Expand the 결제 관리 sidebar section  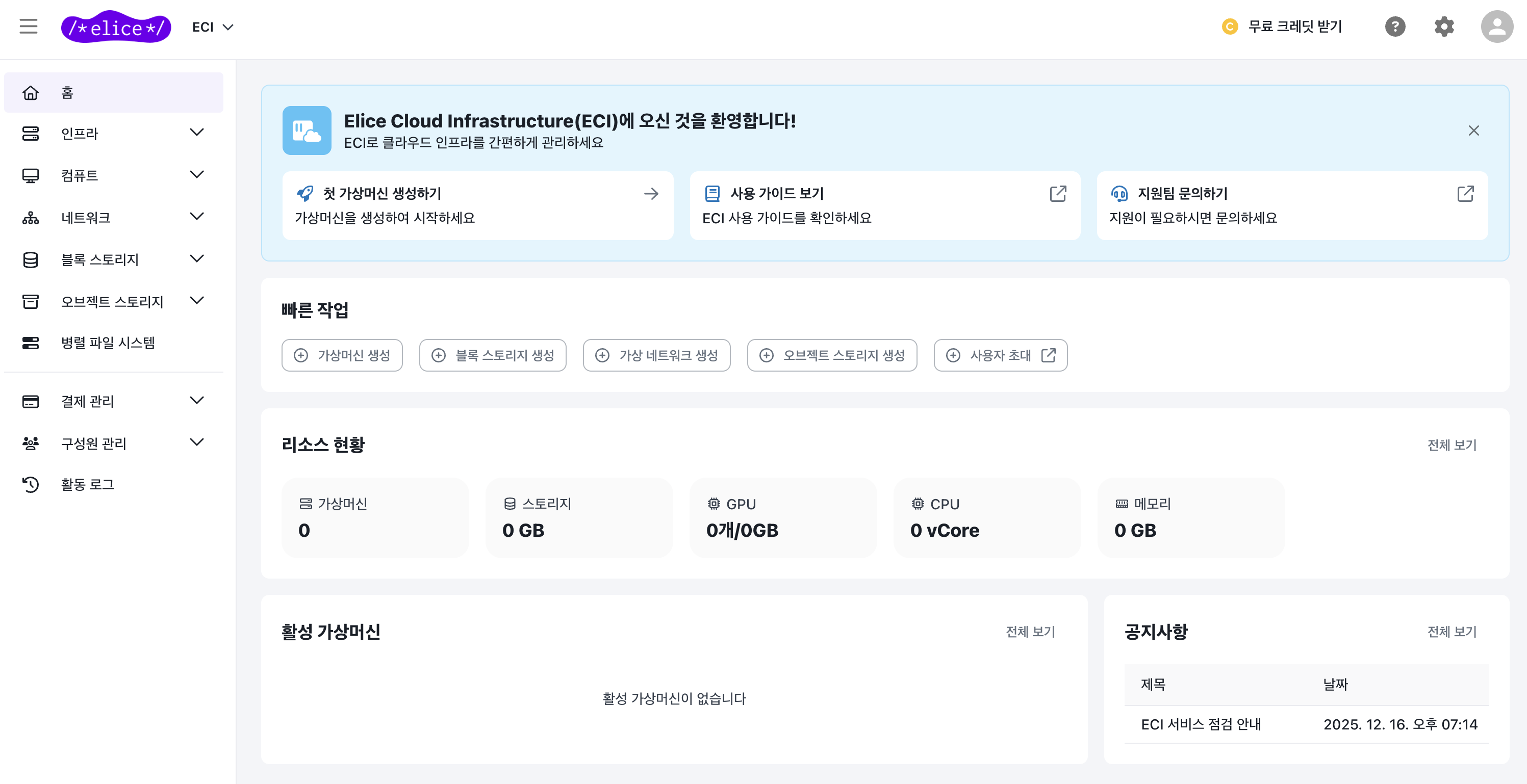point(197,401)
